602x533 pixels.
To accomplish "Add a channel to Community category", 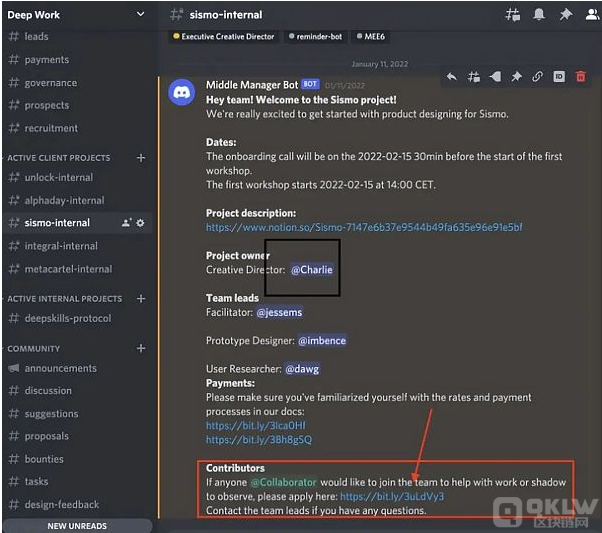I will coord(141,348).
